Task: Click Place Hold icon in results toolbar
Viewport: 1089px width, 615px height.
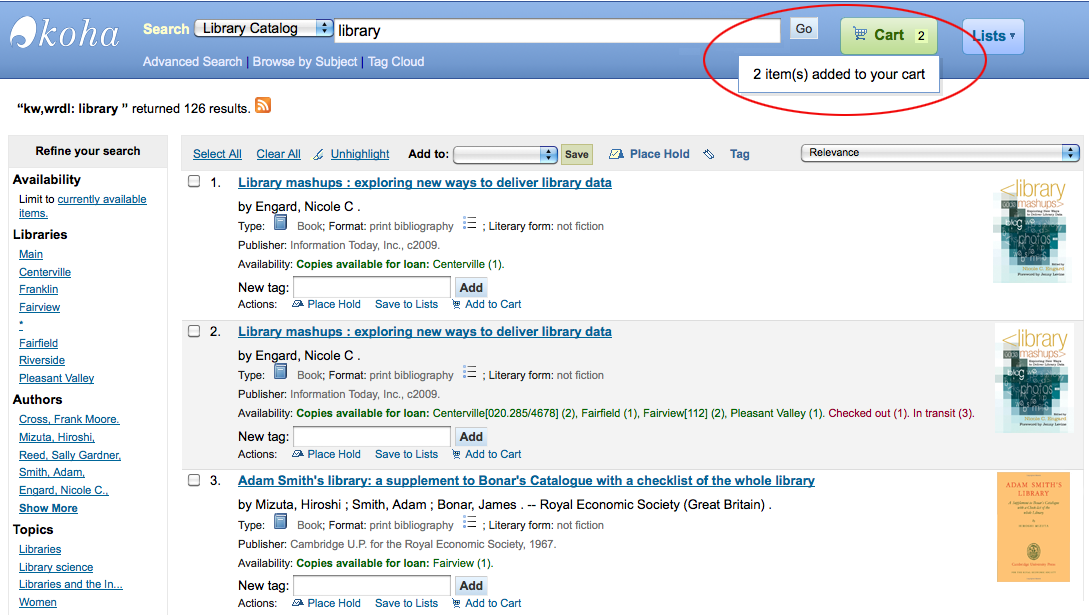Action: coord(615,154)
